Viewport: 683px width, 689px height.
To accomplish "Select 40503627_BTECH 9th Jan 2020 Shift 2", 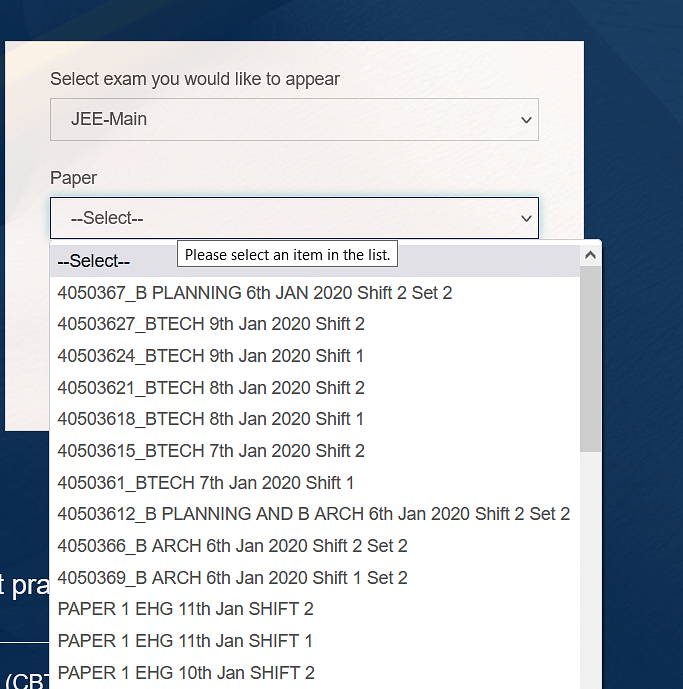I will 315,324.
